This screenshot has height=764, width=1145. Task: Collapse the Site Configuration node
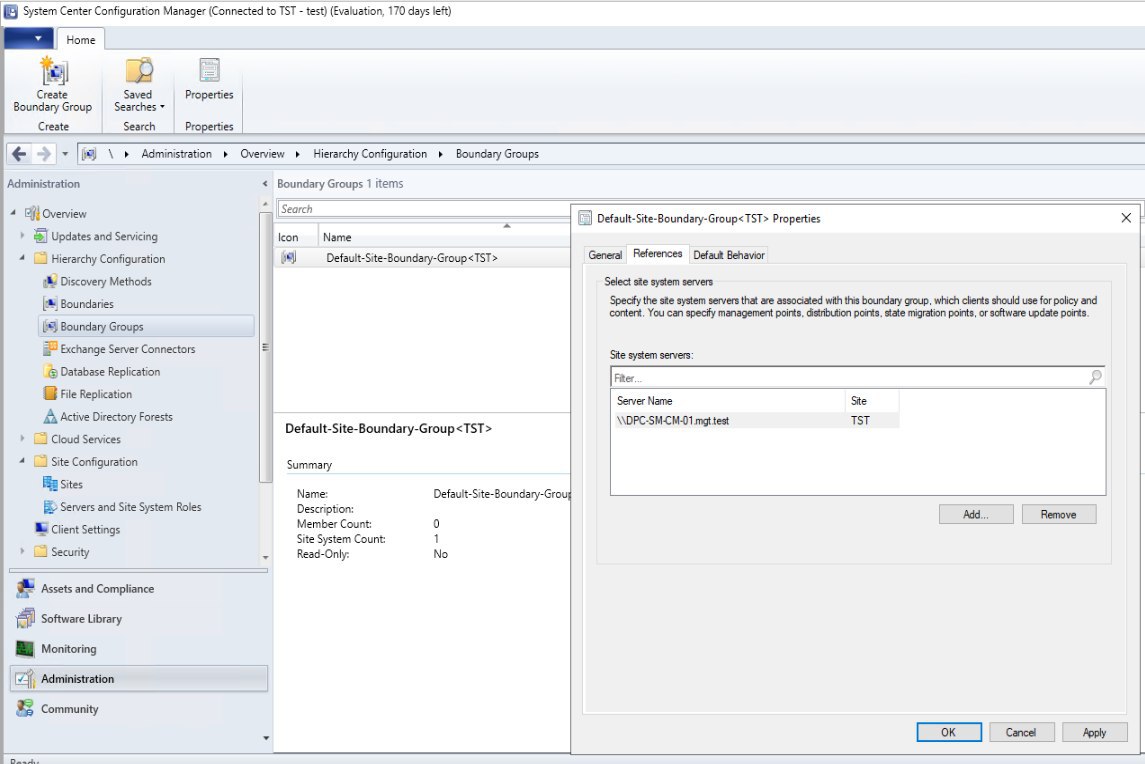pyautogui.click(x=22, y=461)
